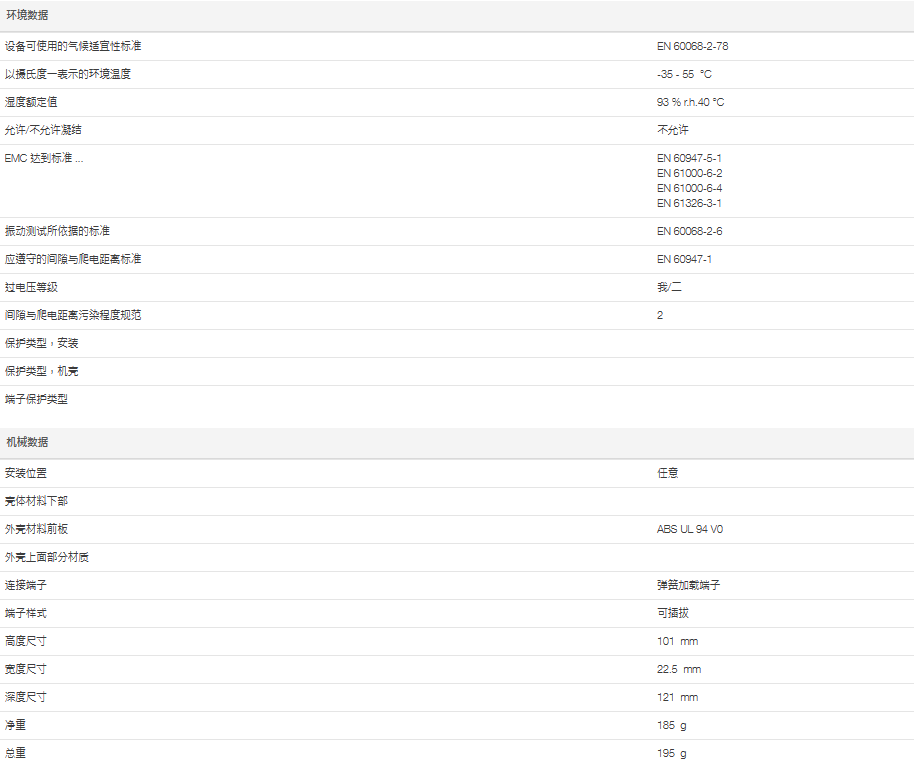914x772 pixels.
Task: Select the 22.5 mm width value
Action: 679,669
